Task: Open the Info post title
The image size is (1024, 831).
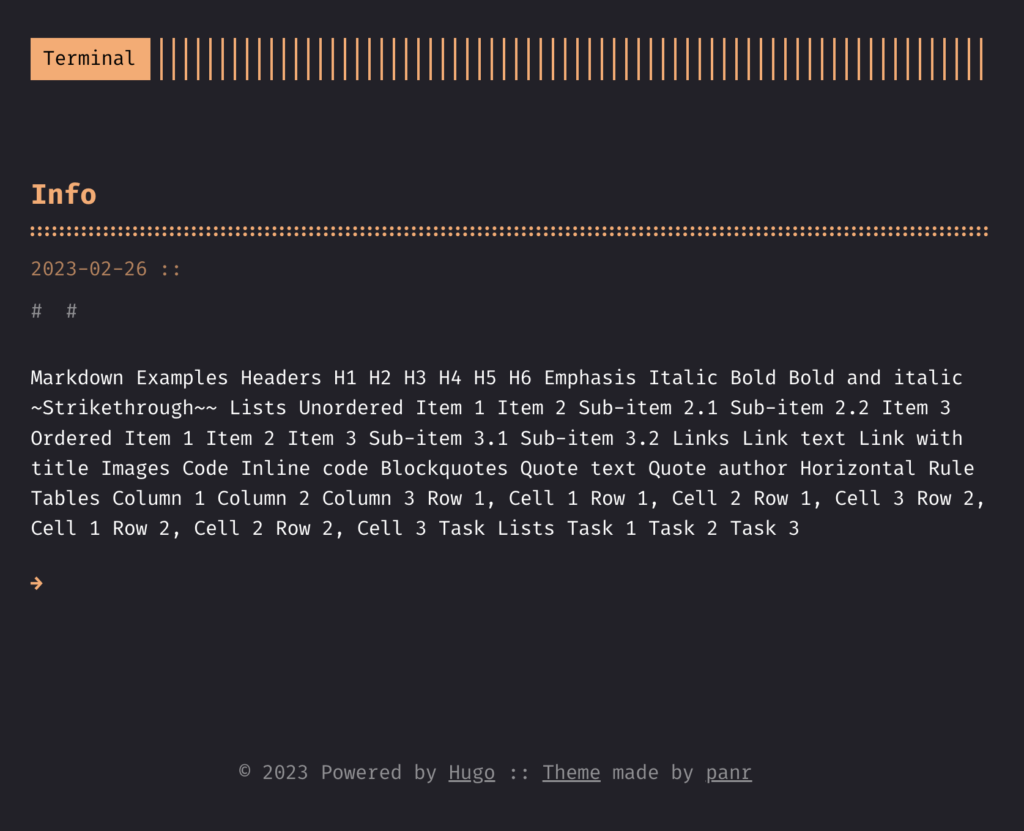Action: [x=64, y=195]
